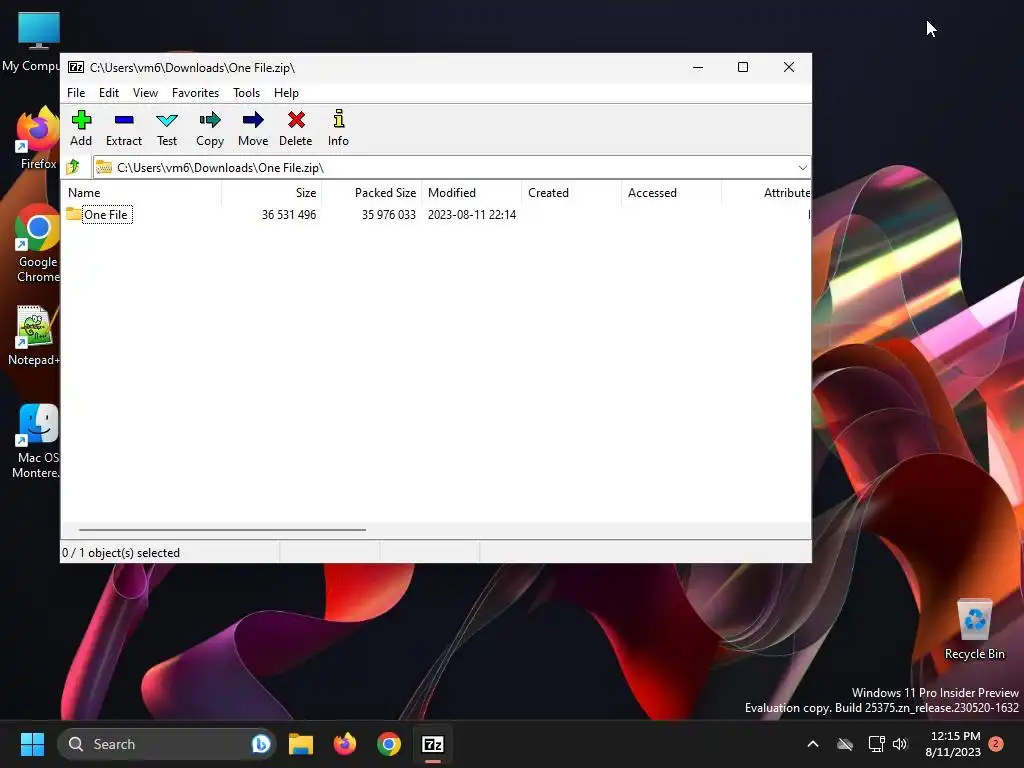This screenshot has width=1024, height=768.
Task: Click packed size value 35 976 033
Action: point(389,215)
